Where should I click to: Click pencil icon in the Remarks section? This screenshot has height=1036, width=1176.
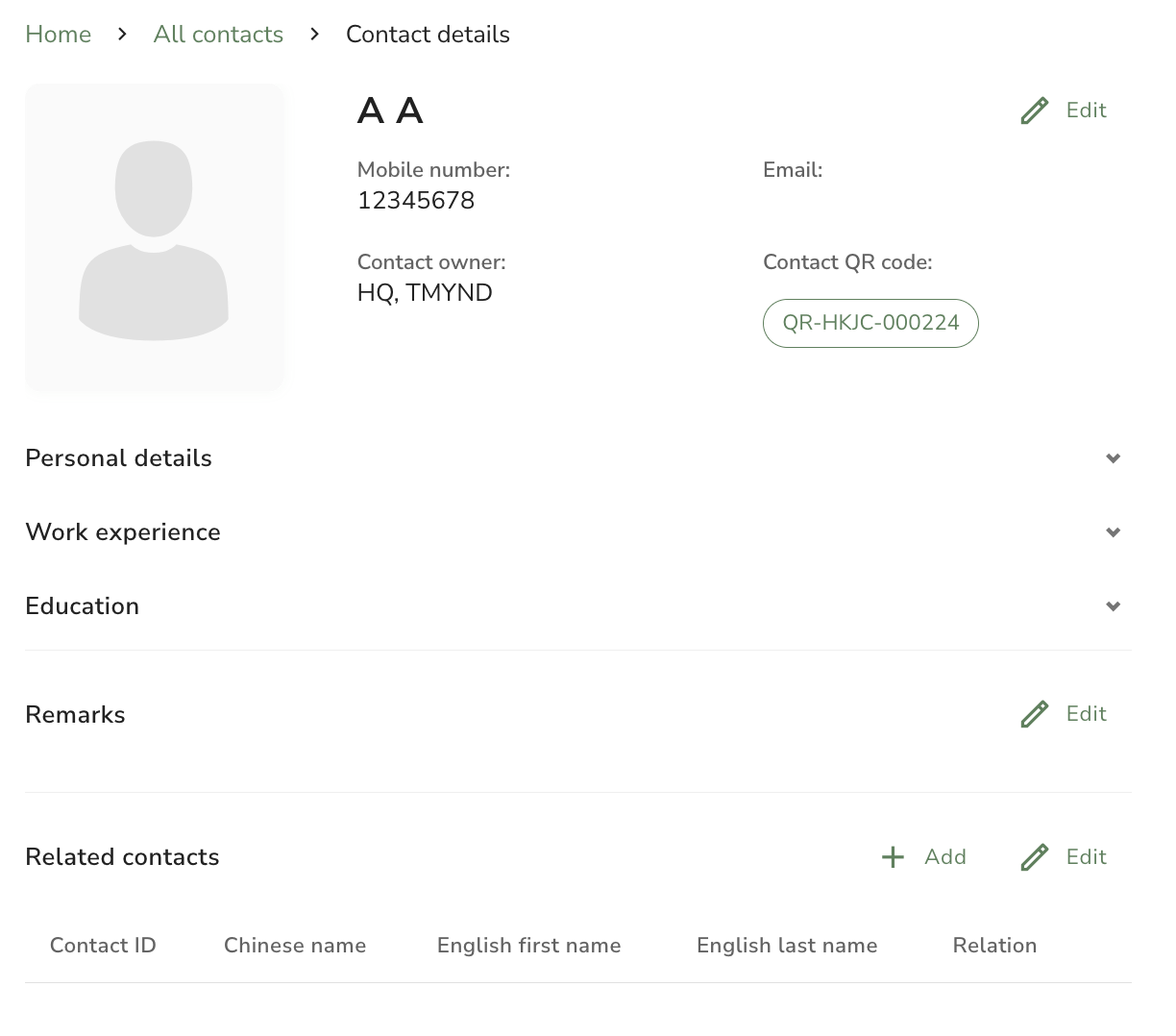(x=1035, y=714)
